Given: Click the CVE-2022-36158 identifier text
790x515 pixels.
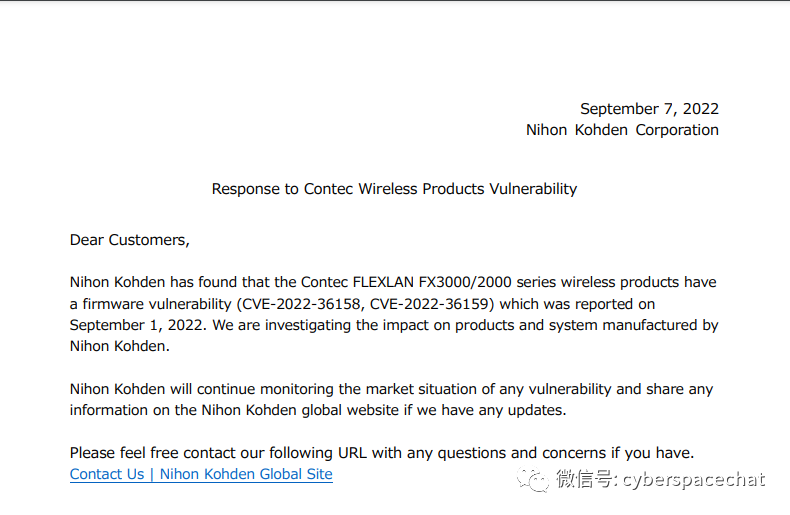Looking at the screenshot, I should pyautogui.click(x=301, y=304).
